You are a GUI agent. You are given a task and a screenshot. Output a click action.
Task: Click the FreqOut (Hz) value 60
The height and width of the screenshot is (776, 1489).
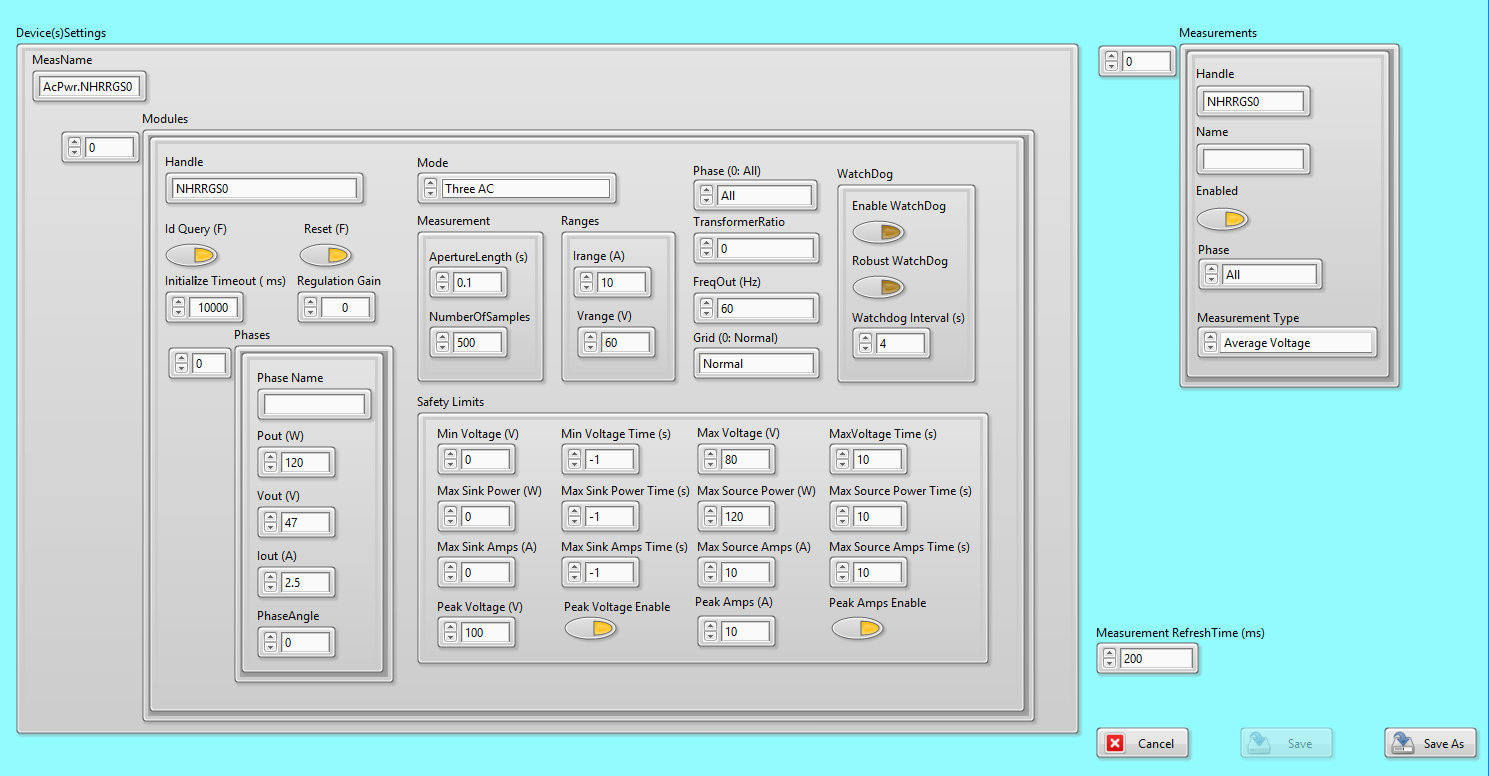pyautogui.click(x=766, y=308)
